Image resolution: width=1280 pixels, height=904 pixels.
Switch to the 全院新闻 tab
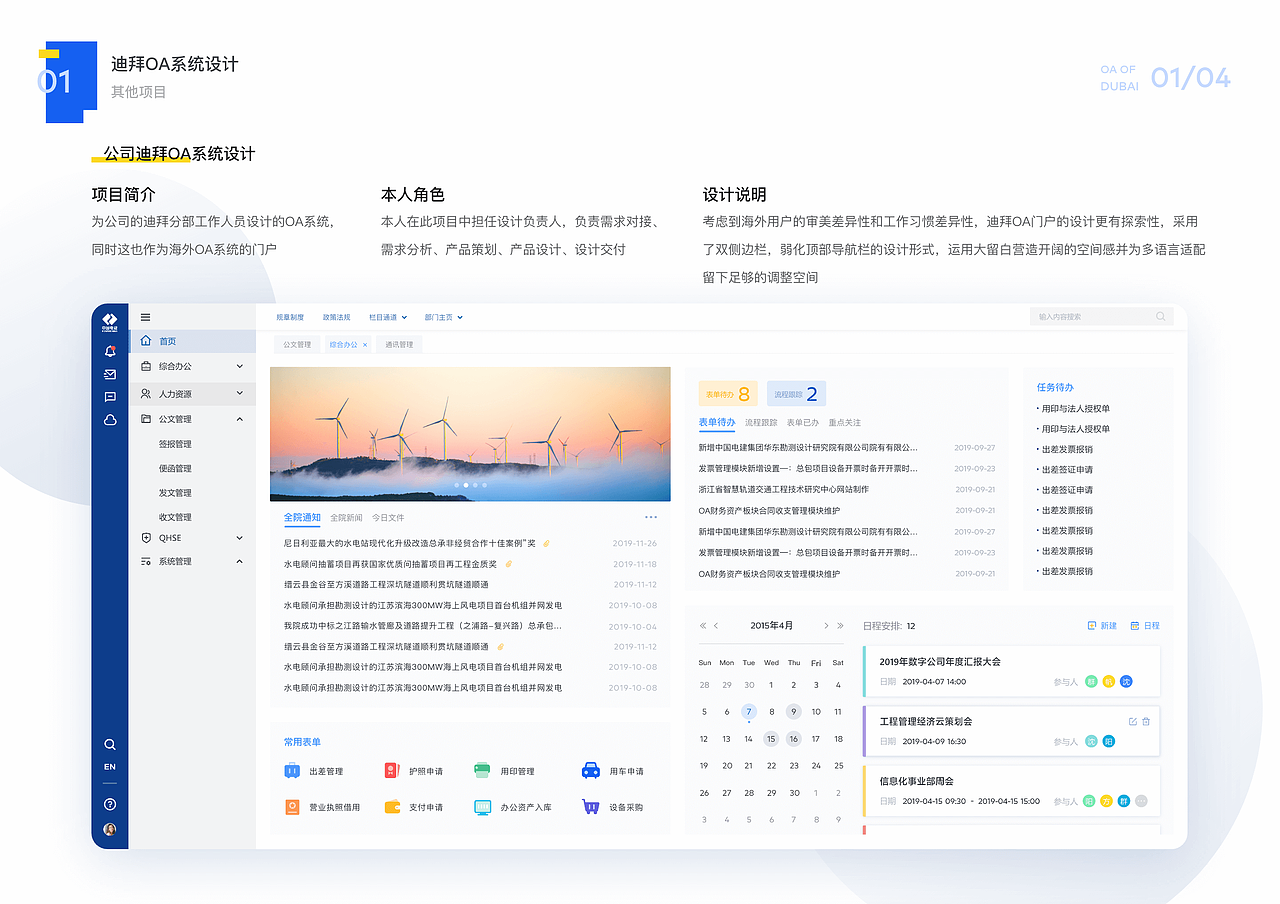(x=347, y=517)
